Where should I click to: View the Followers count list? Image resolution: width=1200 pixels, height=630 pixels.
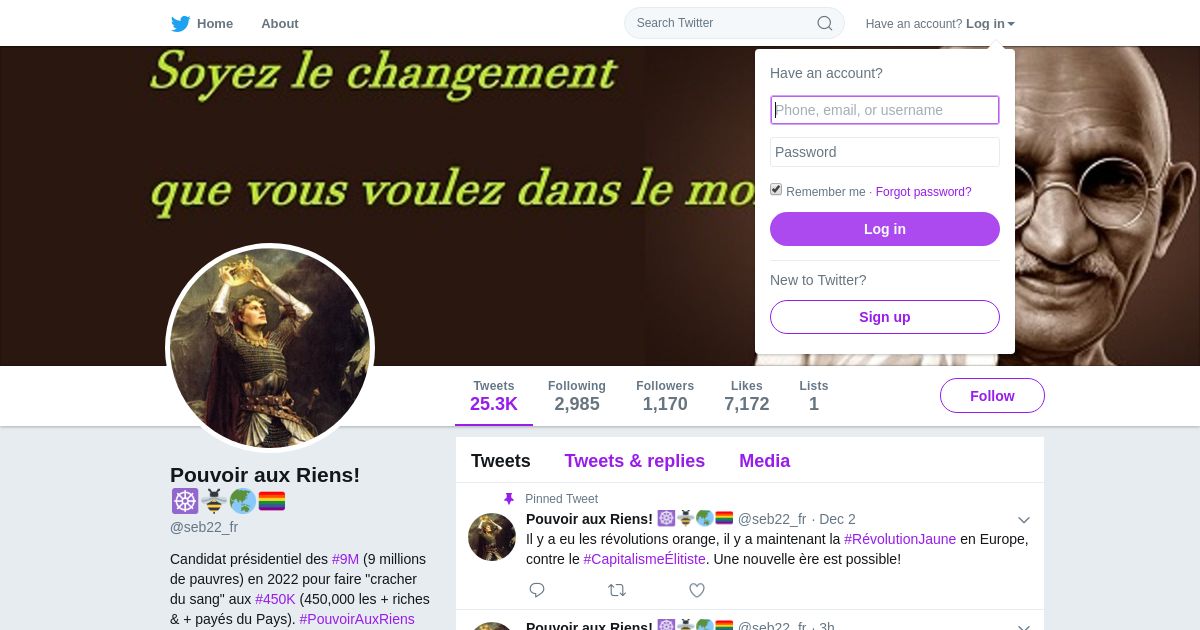pyautogui.click(x=665, y=396)
